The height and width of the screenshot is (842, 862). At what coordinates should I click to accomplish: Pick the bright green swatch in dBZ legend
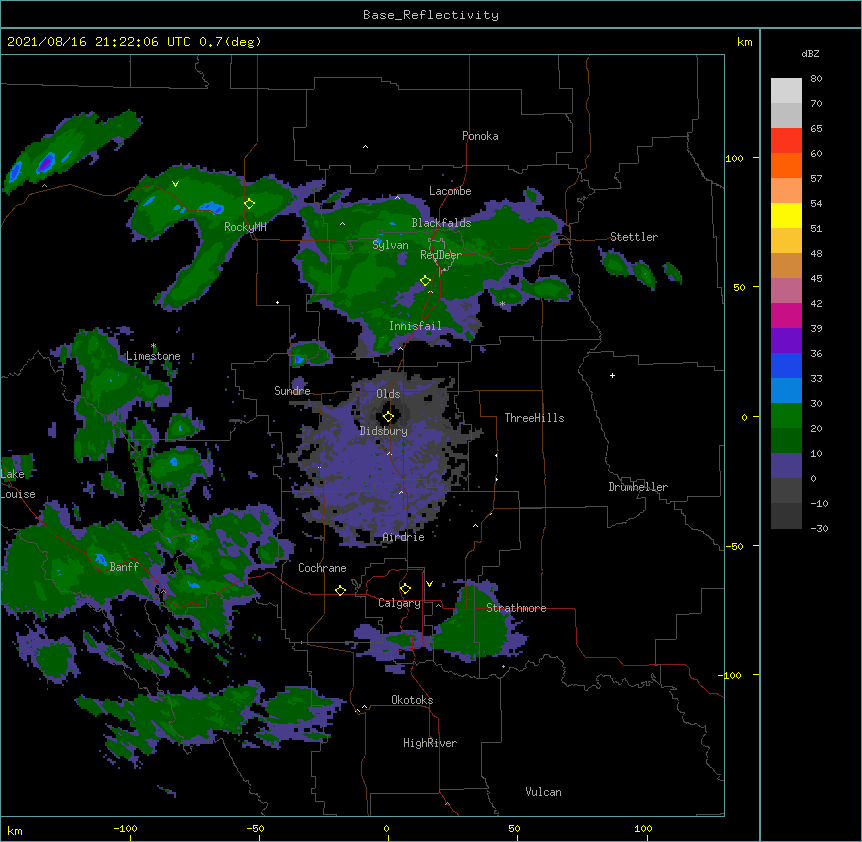click(786, 416)
